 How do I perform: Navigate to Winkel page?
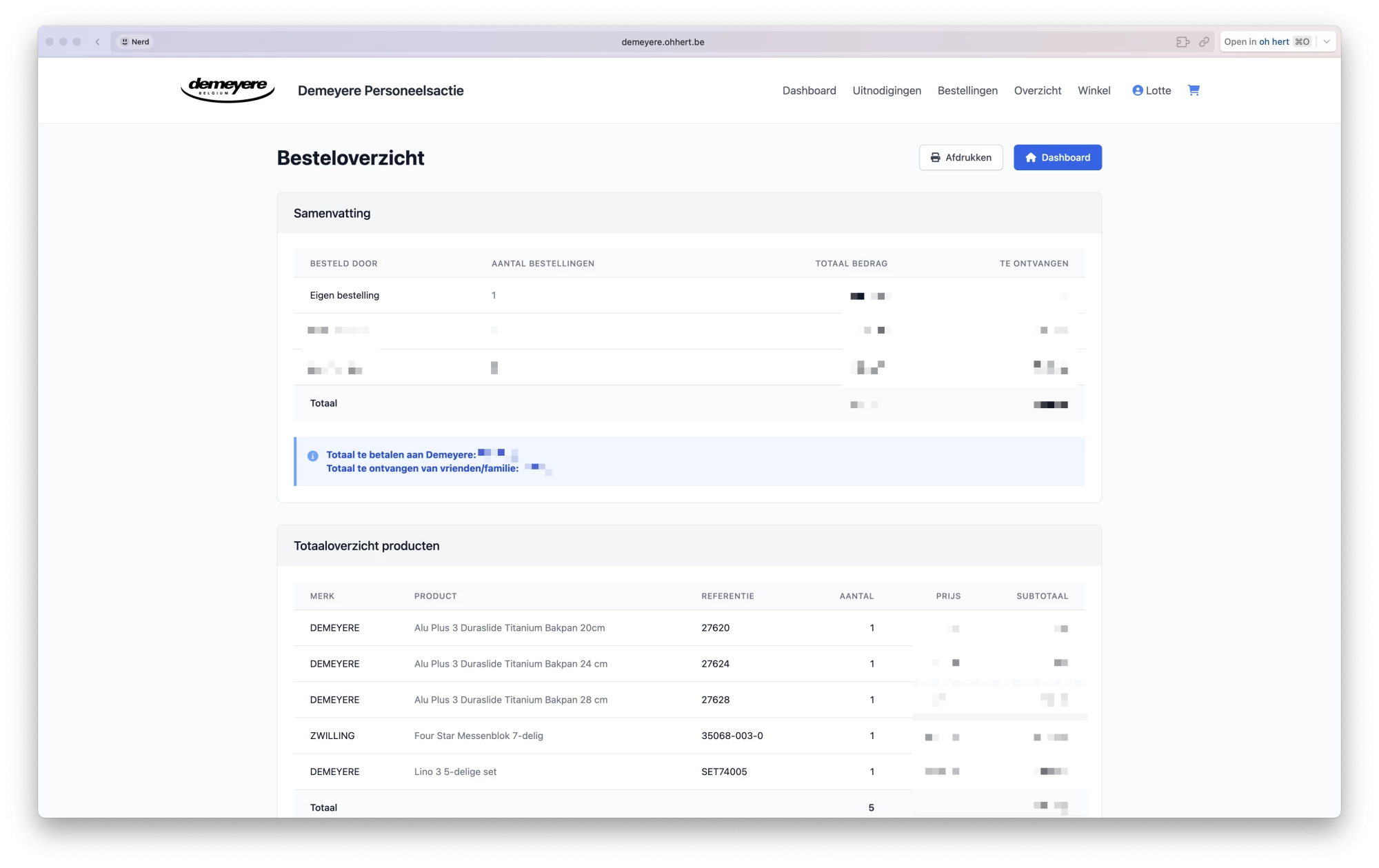pyautogui.click(x=1094, y=90)
